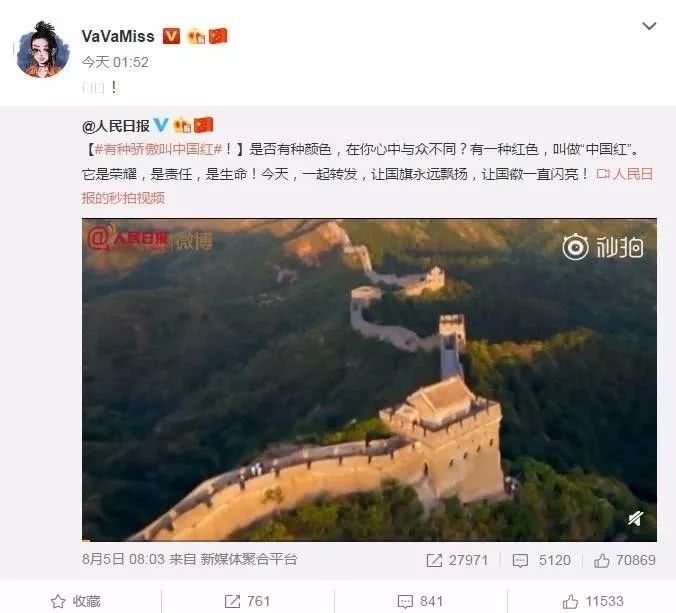The height and width of the screenshot is (613, 676).
Task: Open hashtag #有种骄傲叫中国红#
Action: (158, 149)
